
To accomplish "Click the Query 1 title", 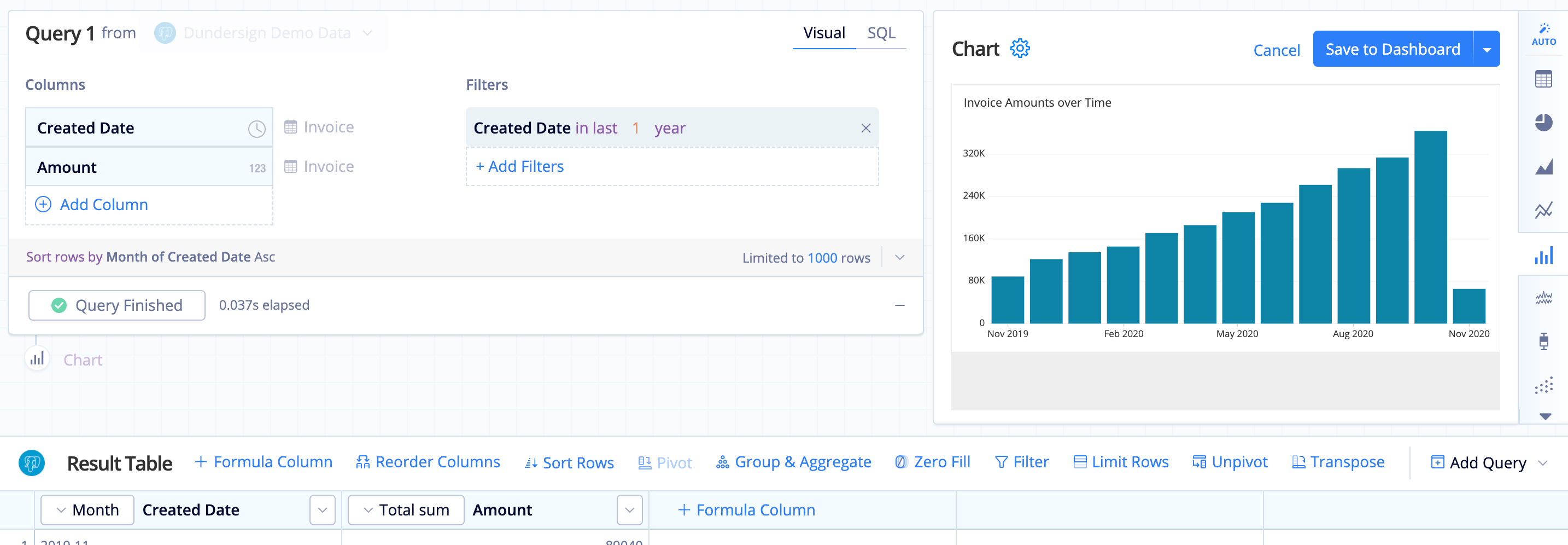I will [60, 33].
